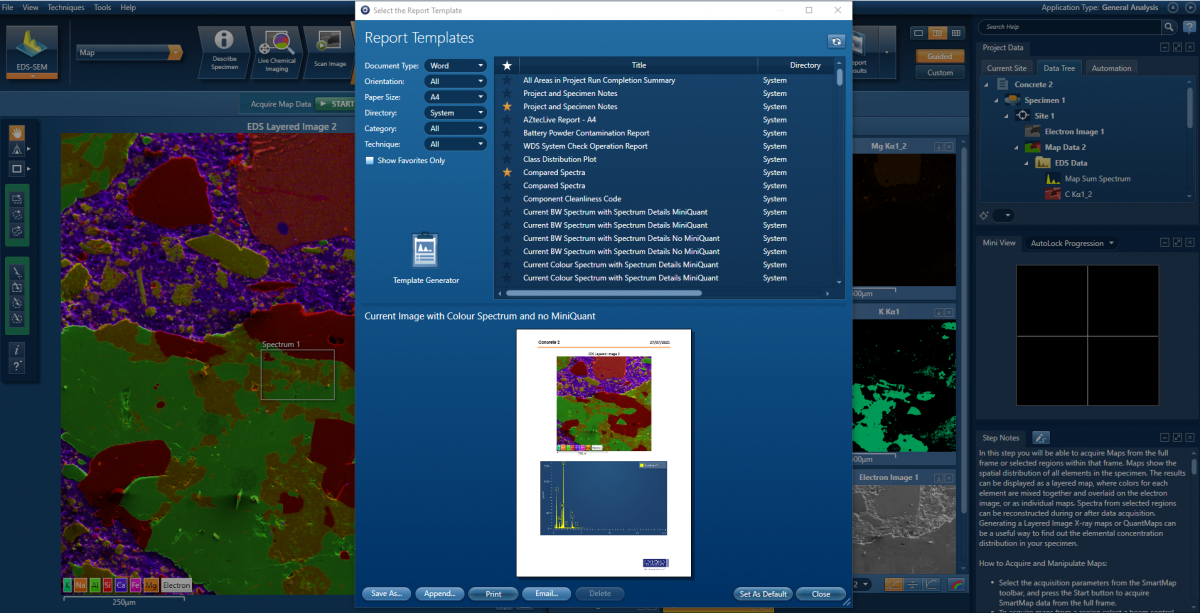Click the Set As Default button
Screen dimensions: 1200x613
click(x=762, y=593)
